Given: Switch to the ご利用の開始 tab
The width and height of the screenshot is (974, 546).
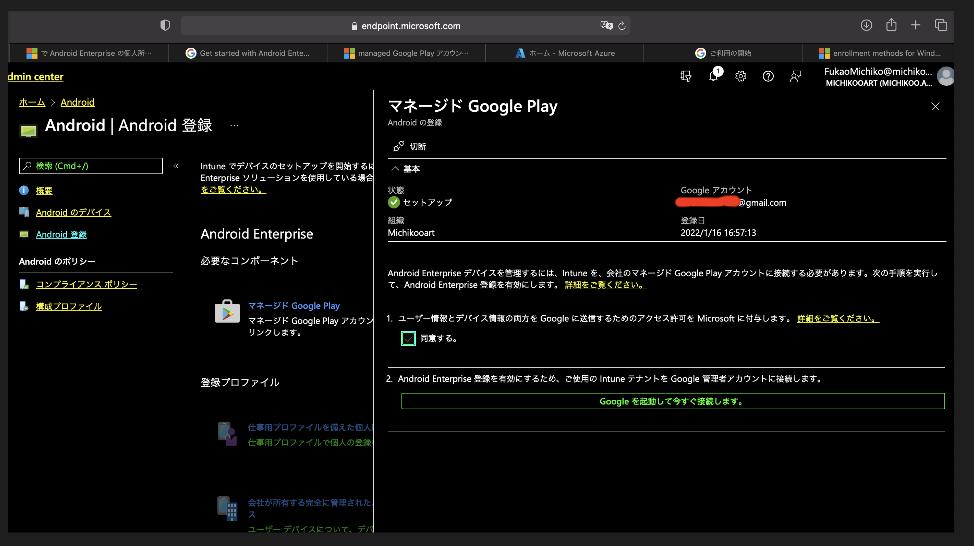Looking at the screenshot, I should [x=723, y=53].
